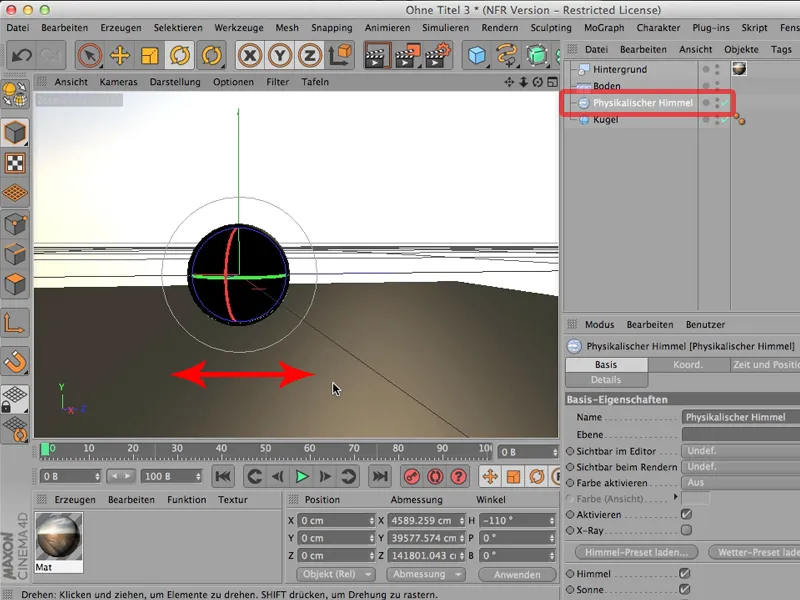Viewport: 800px width, 600px height.
Task: Click the Name input field
Action: click(x=740, y=417)
